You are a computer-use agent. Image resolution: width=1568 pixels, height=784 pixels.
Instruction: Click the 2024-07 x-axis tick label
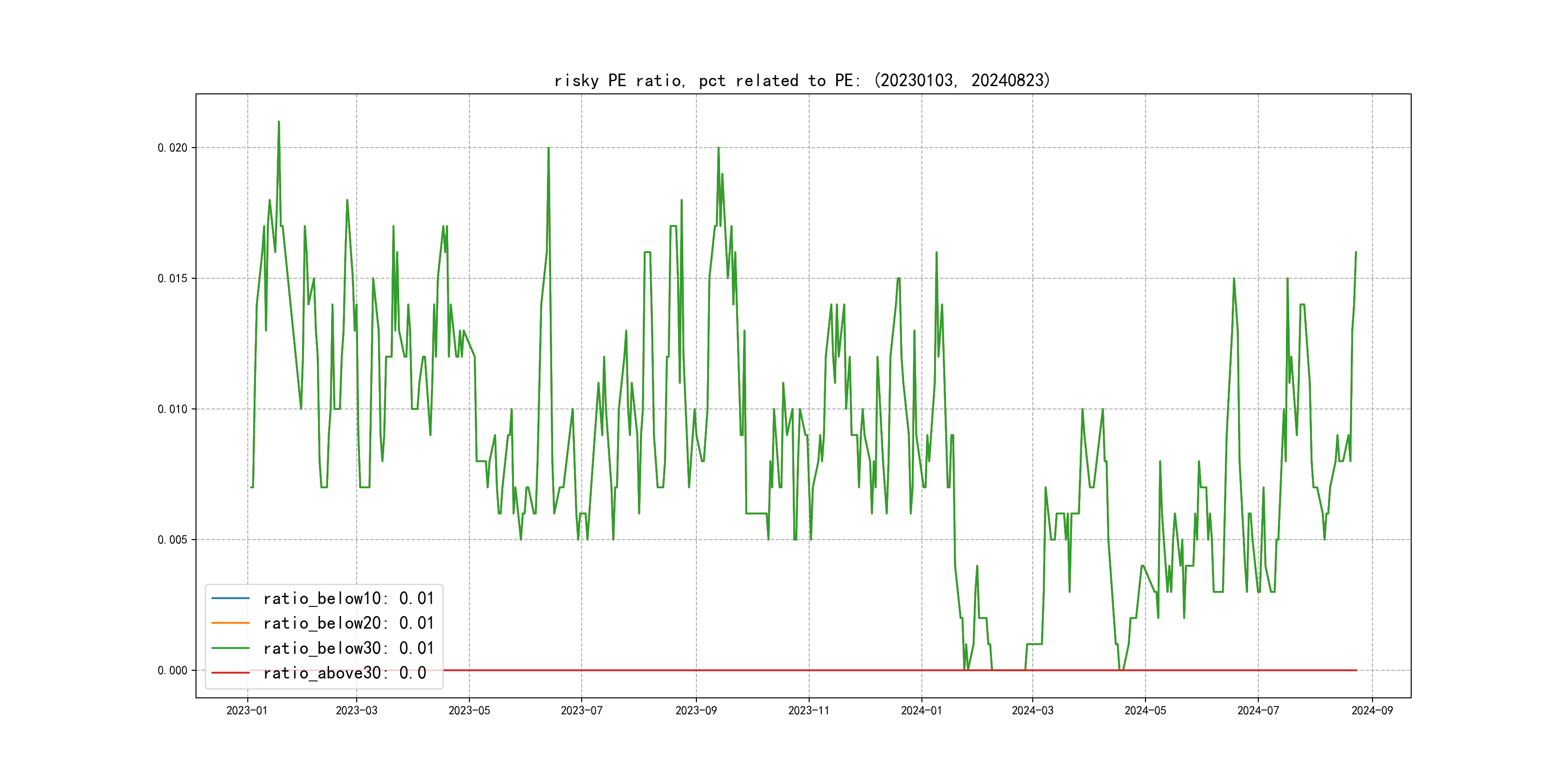1258,711
